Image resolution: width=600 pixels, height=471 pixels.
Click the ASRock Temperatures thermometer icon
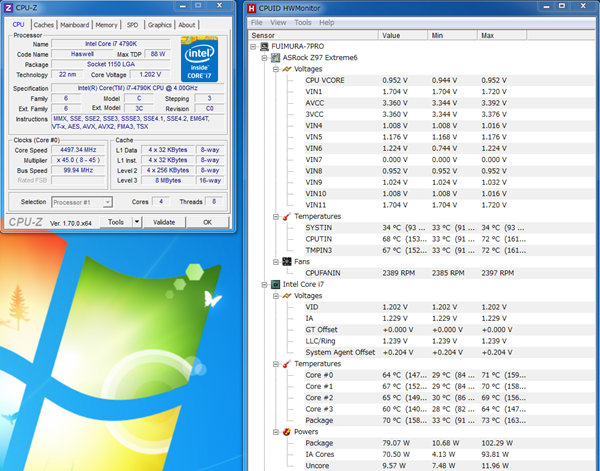287,217
